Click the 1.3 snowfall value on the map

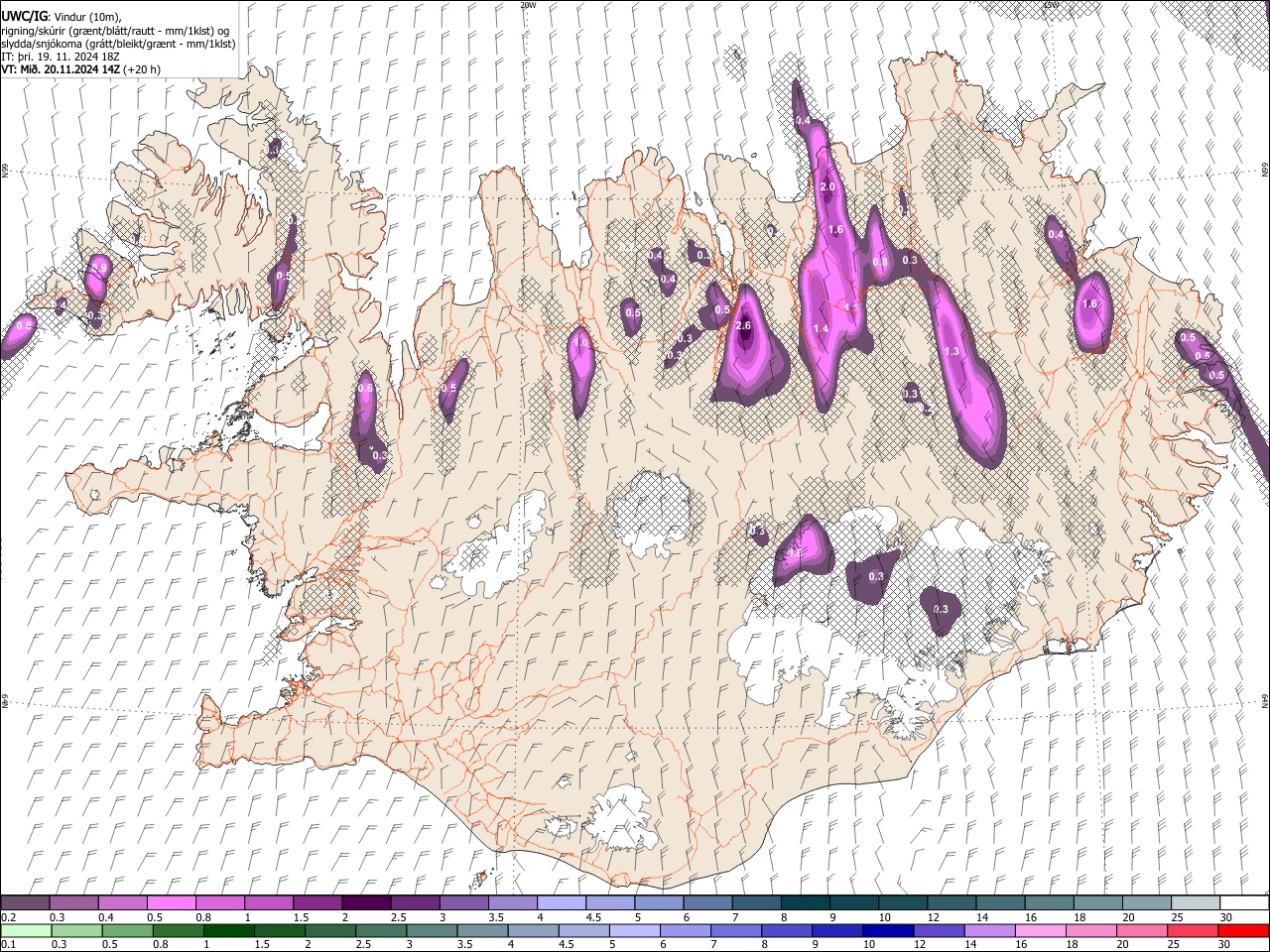(x=952, y=352)
